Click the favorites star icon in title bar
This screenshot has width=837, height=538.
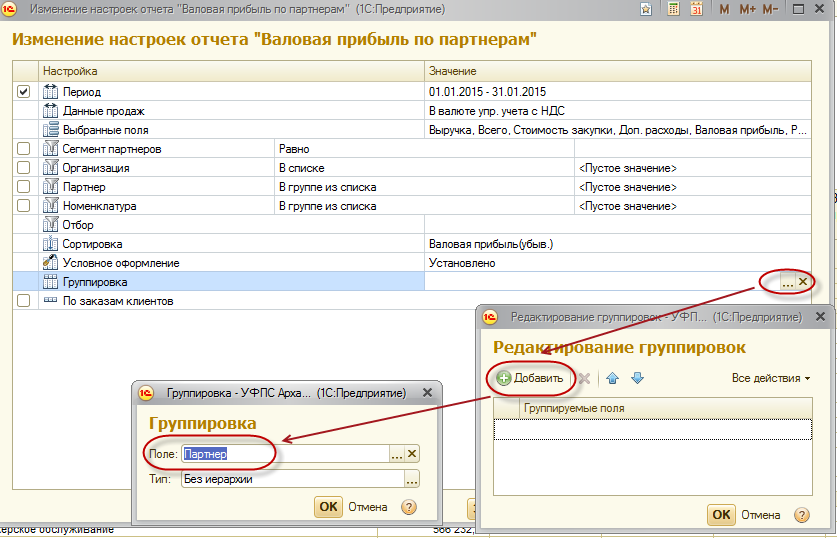tap(646, 9)
